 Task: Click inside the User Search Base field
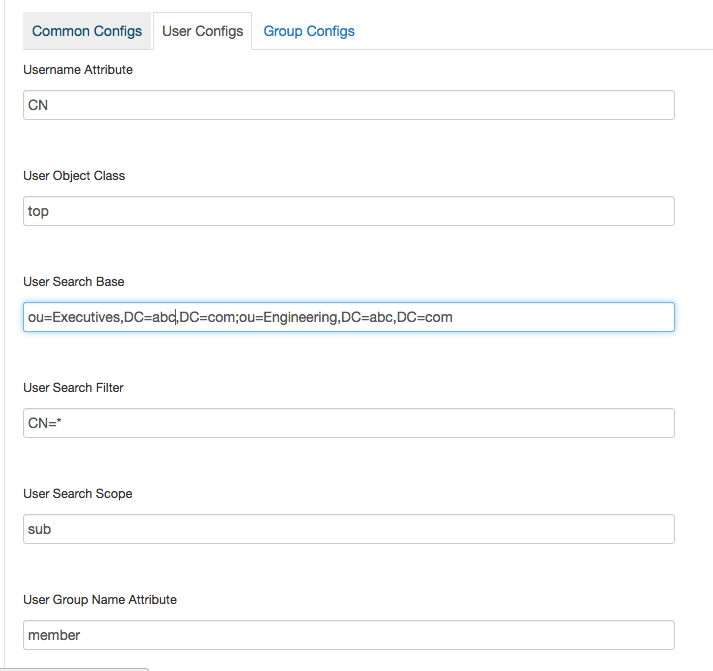[x=560, y=317]
